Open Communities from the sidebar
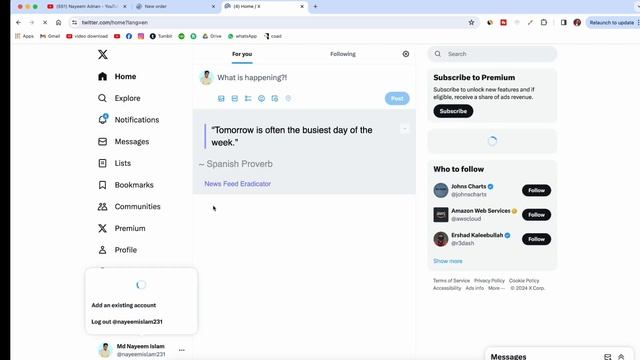640x360 pixels. 129,207
